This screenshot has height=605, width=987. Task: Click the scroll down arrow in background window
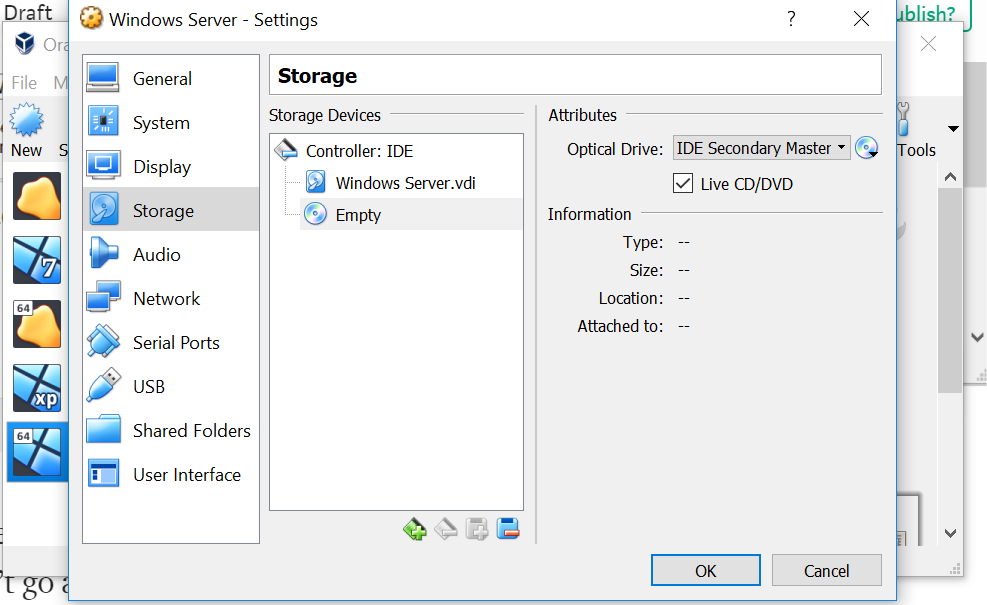click(950, 533)
